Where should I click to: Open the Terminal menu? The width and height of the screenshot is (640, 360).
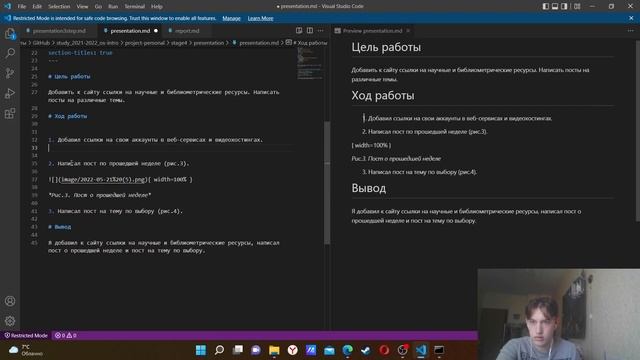click(135, 7)
